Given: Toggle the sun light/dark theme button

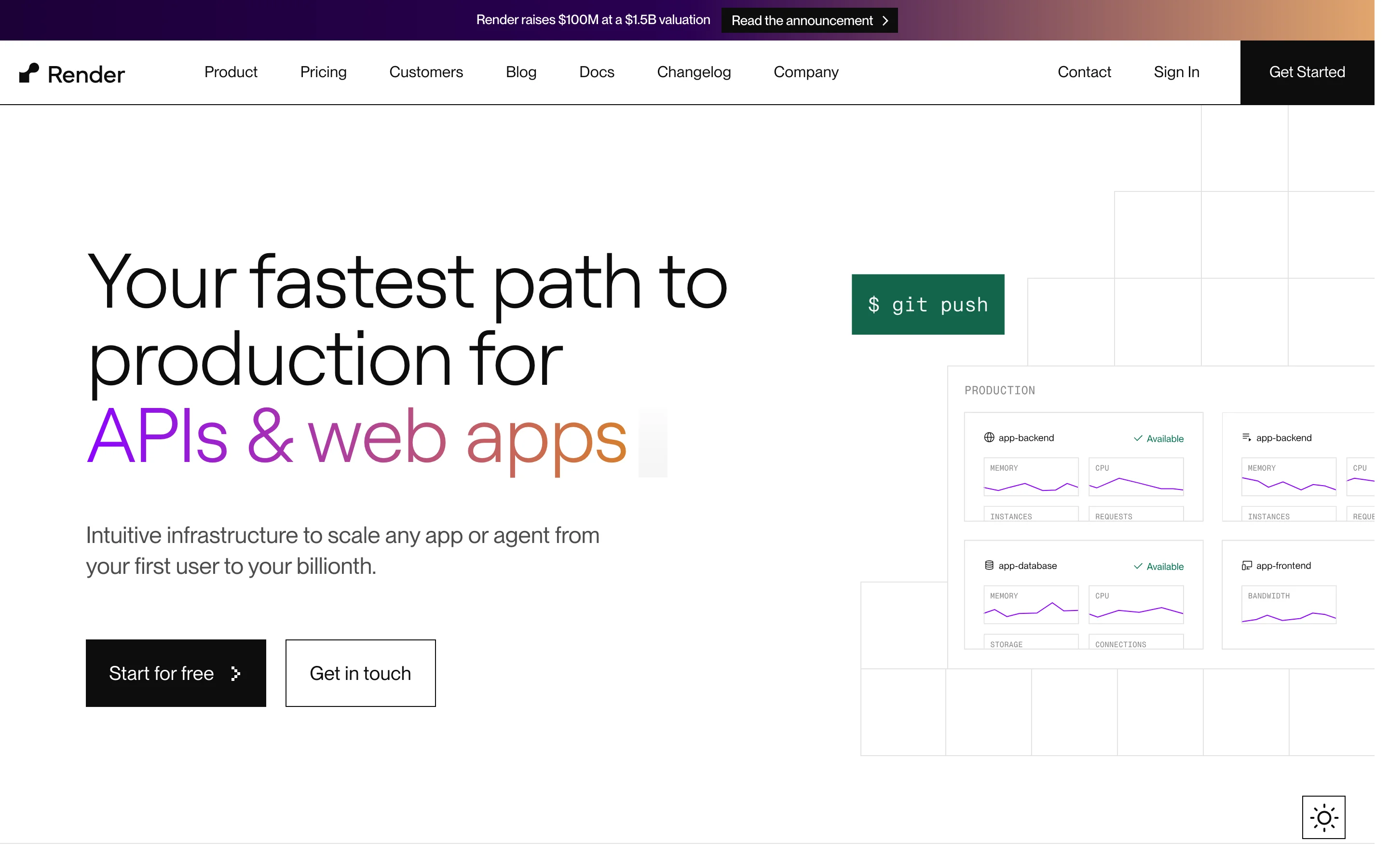Looking at the screenshot, I should (1323, 817).
